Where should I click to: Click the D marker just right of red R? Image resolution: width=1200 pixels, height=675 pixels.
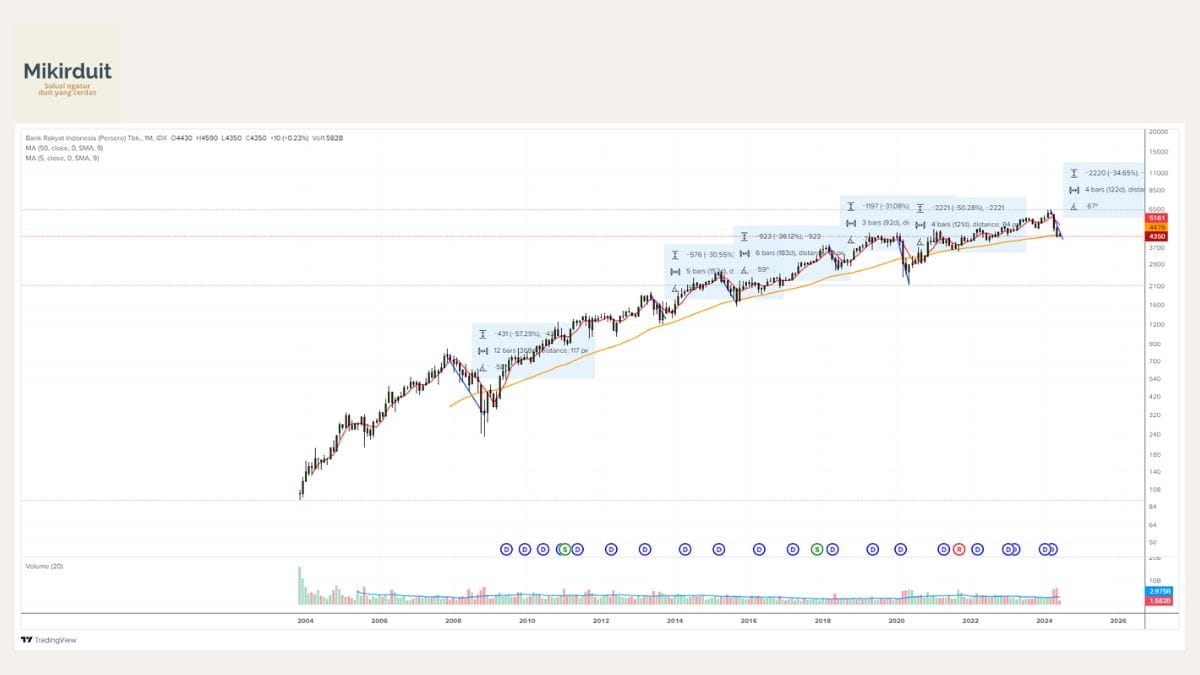click(977, 549)
